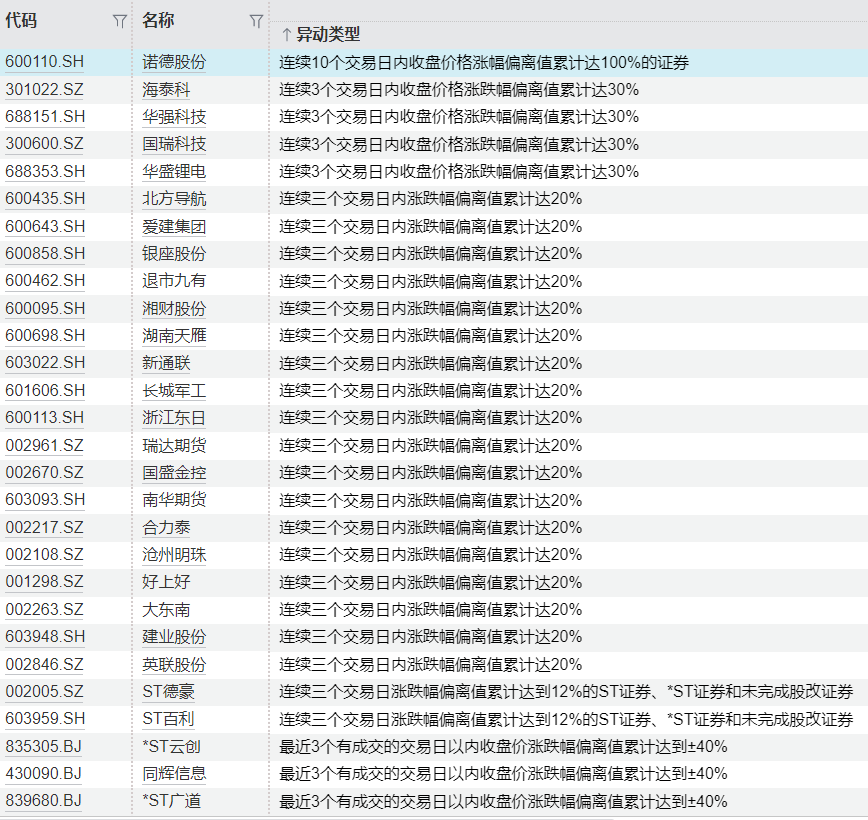
Task: Open the 沧州明珠 stock link
Action: coord(174,554)
